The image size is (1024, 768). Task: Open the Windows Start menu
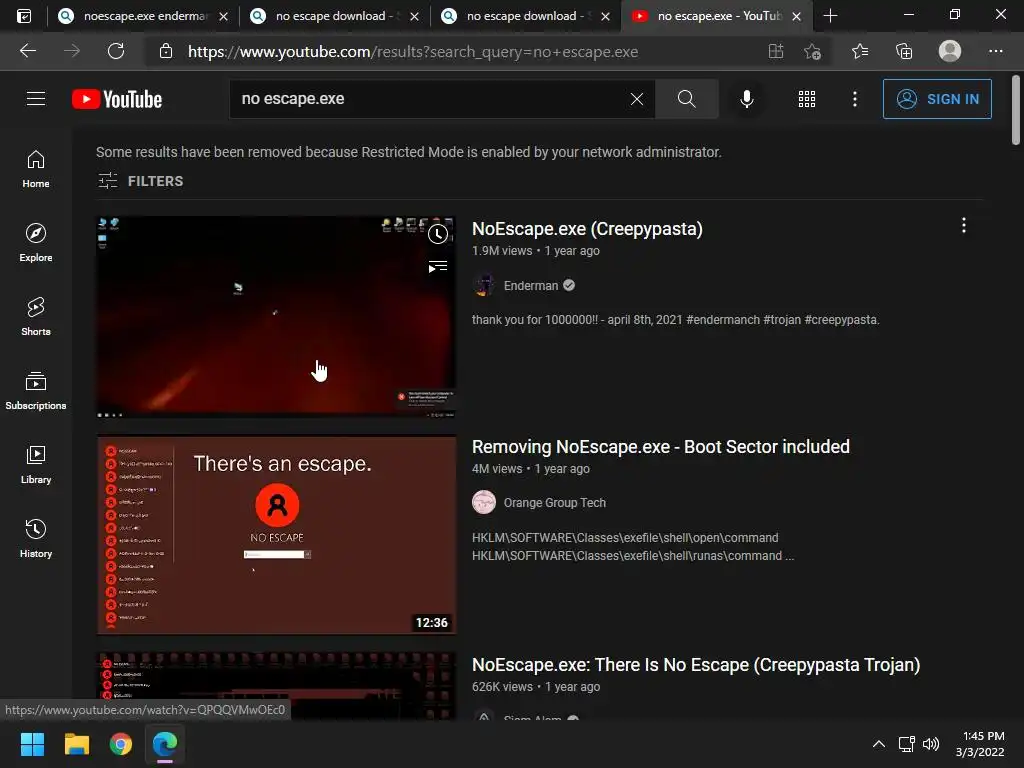click(x=32, y=744)
